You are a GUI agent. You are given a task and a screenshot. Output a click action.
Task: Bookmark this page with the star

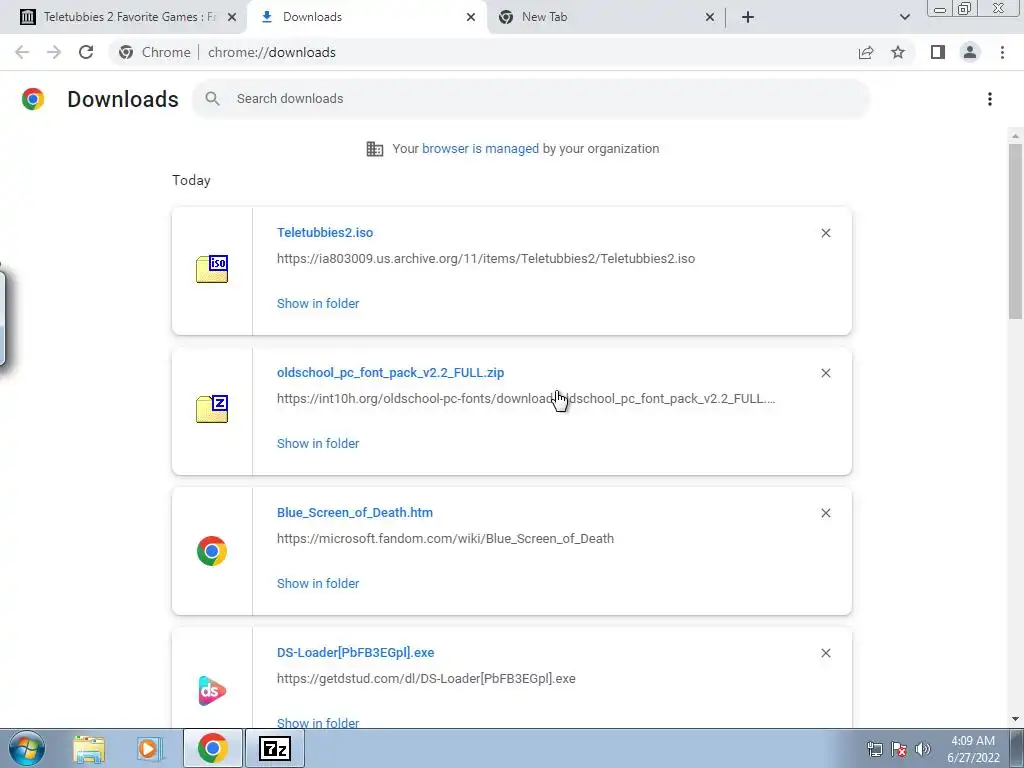[x=898, y=52]
